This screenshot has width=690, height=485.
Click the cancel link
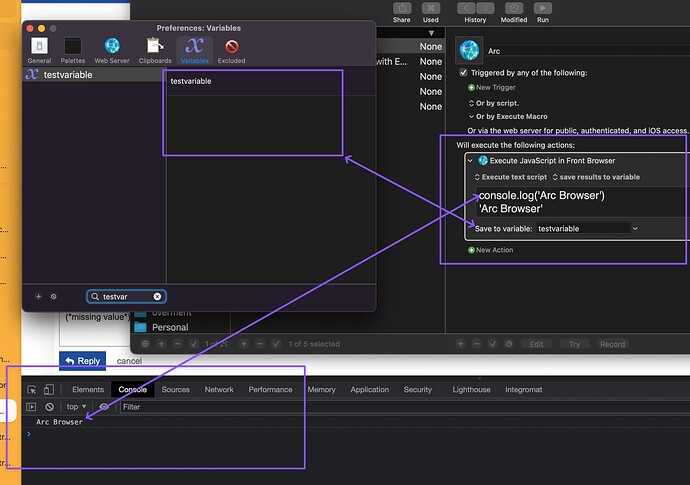coord(129,361)
